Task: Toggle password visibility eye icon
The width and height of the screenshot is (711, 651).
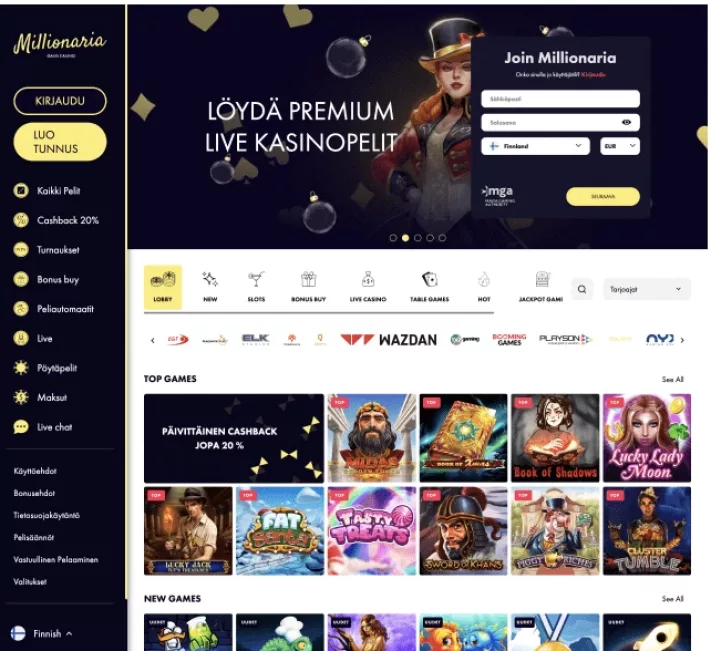Action: pos(626,122)
